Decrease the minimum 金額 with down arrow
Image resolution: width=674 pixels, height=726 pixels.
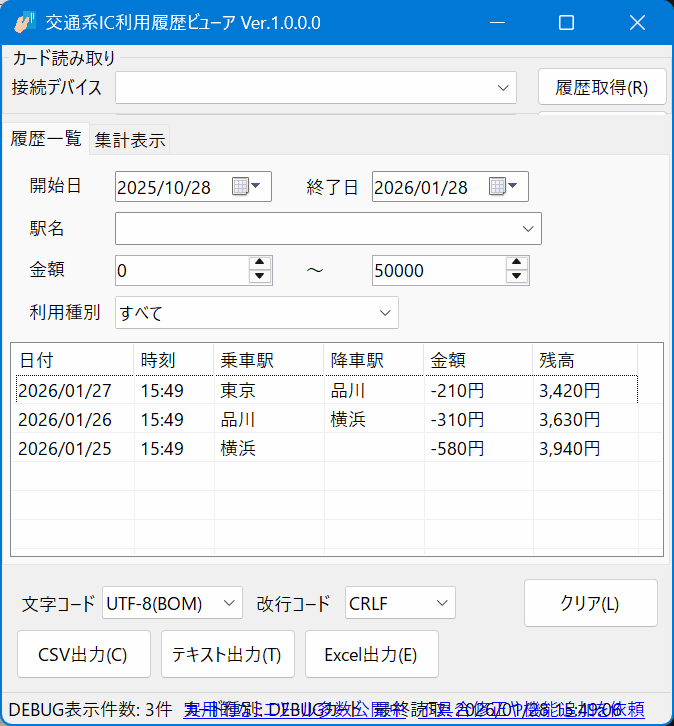click(x=260, y=276)
